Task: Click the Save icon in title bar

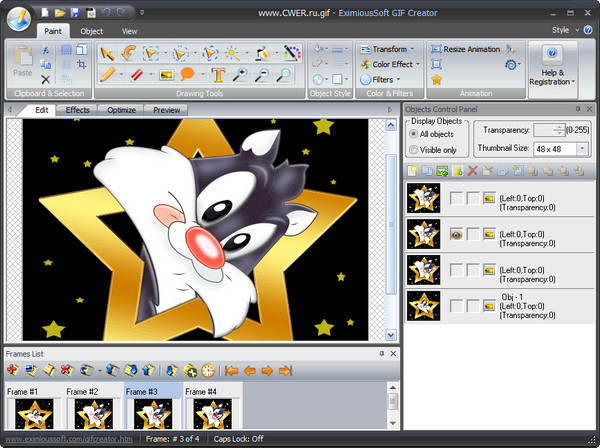Action: click(x=76, y=13)
